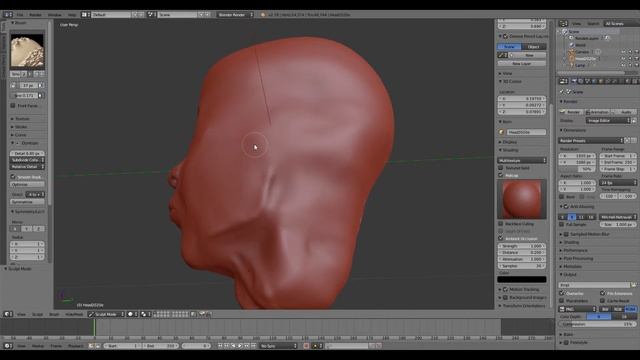This screenshot has height=360, width=640.
Task: Click the Render button in properties
Action: coord(571,112)
